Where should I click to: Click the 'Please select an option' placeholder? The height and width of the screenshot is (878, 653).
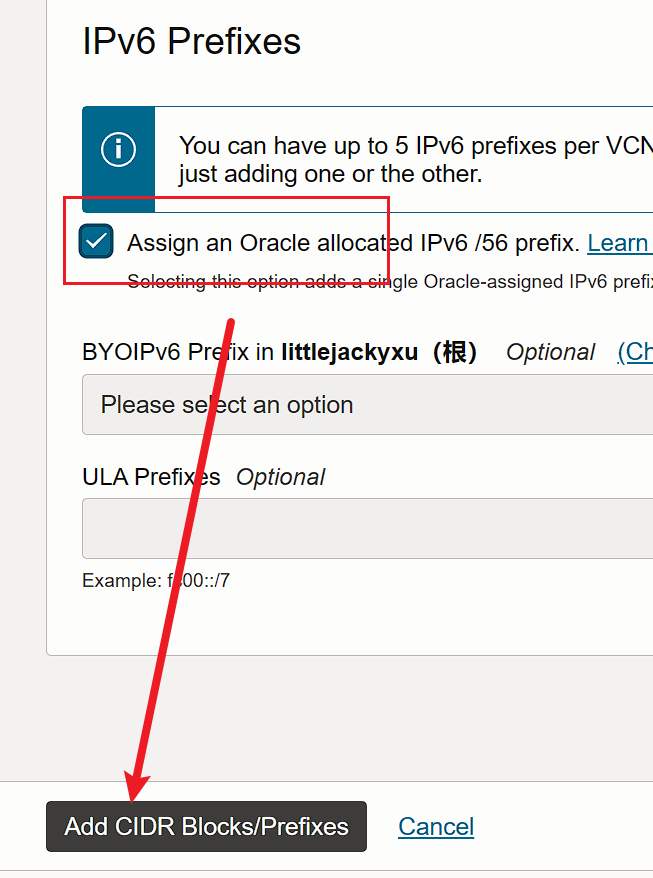point(227,405)
